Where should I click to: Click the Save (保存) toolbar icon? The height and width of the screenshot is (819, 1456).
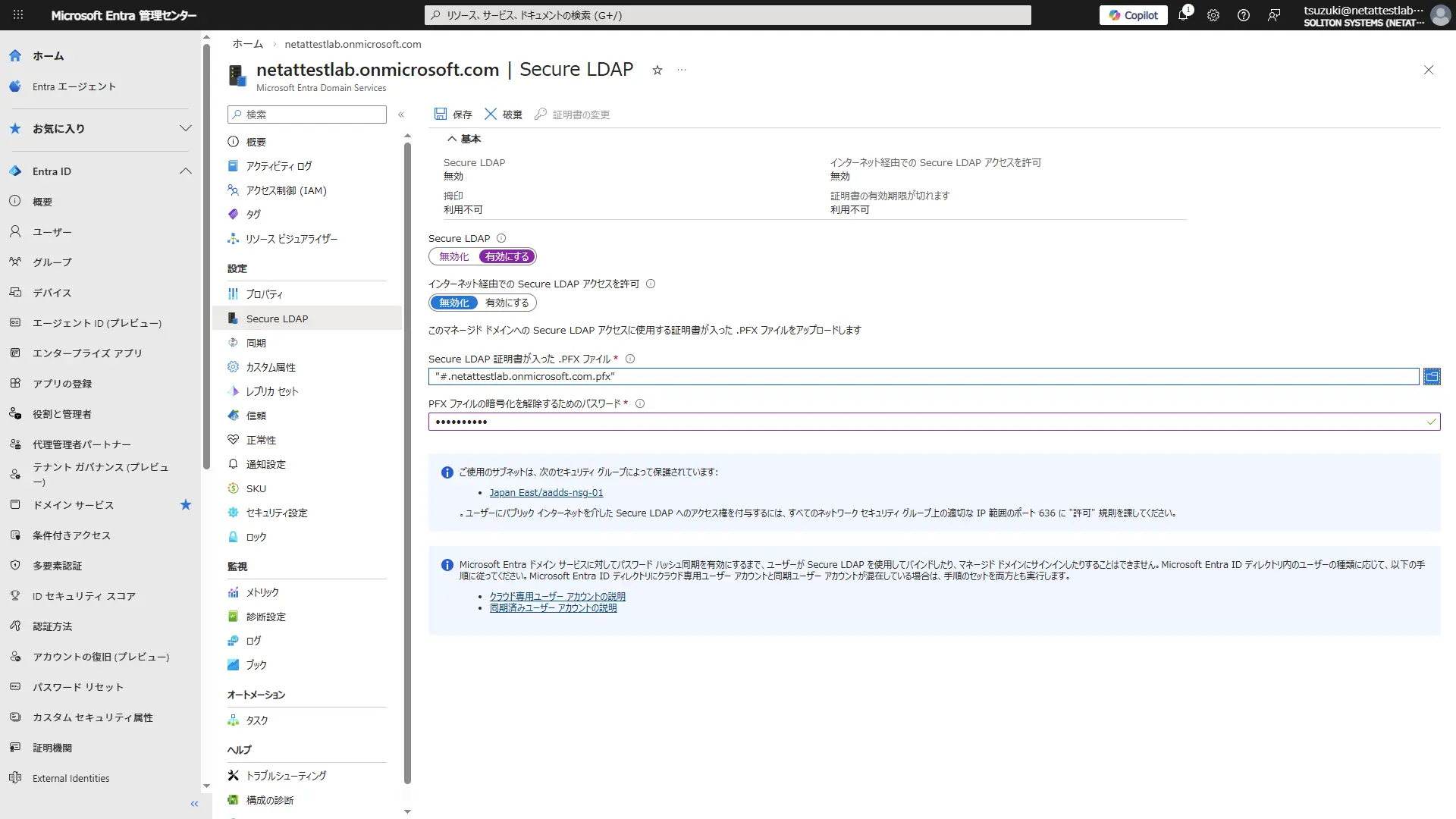pyautogui.click(x=441, y=114)
